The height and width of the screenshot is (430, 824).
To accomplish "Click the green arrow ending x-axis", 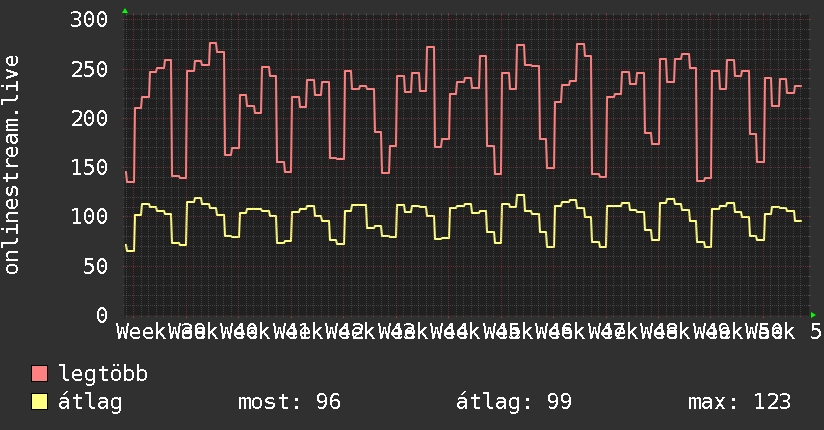I will click(x=813, y=315).
